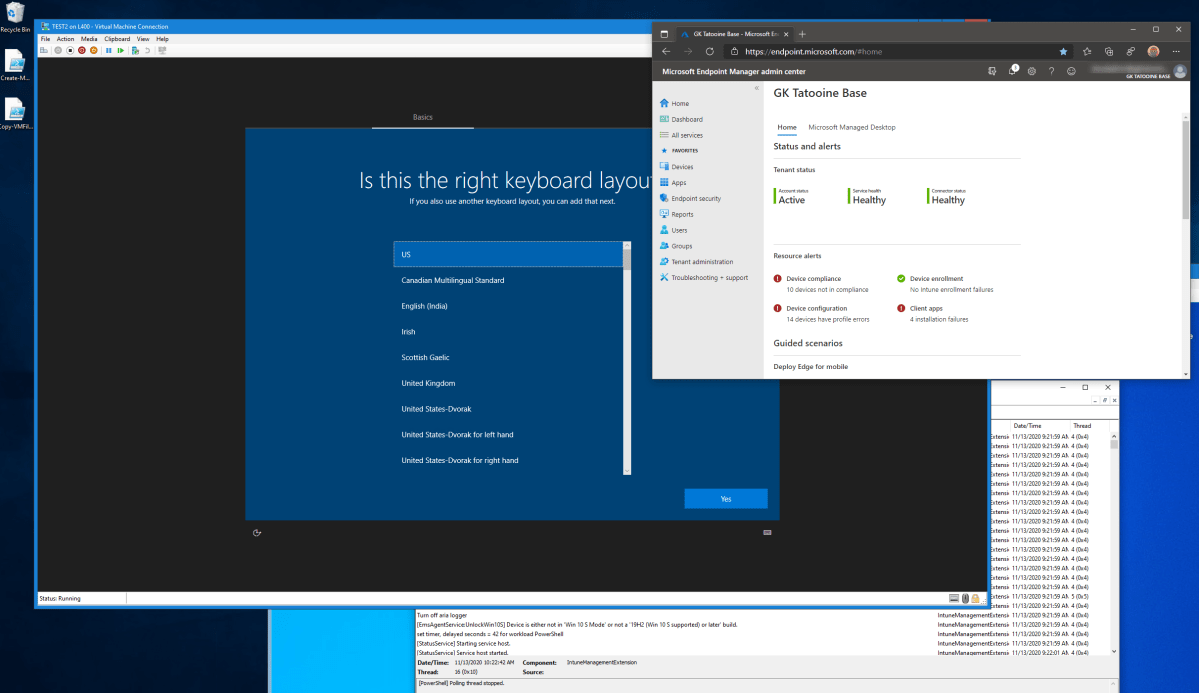Choose the United States-Dvorak layout option
This screenshot has width=1199, height=693.
(438, 408)
